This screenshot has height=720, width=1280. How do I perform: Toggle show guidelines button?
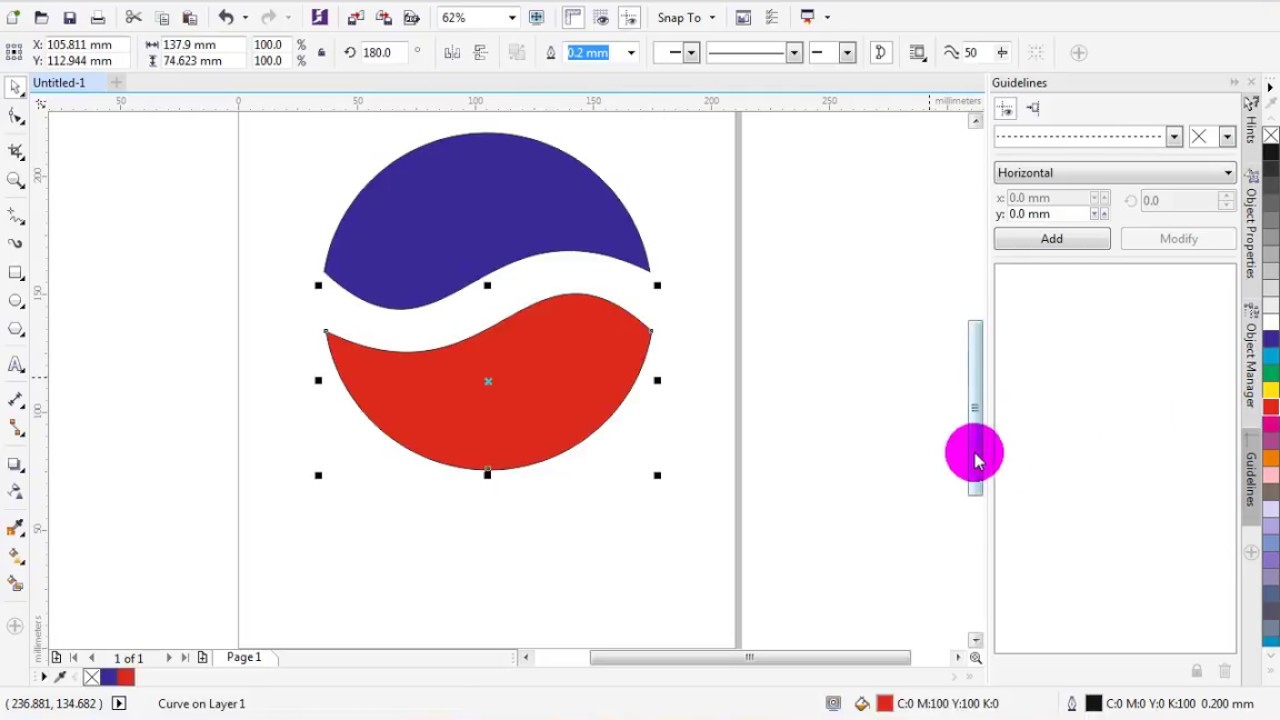tap(629, 18)
